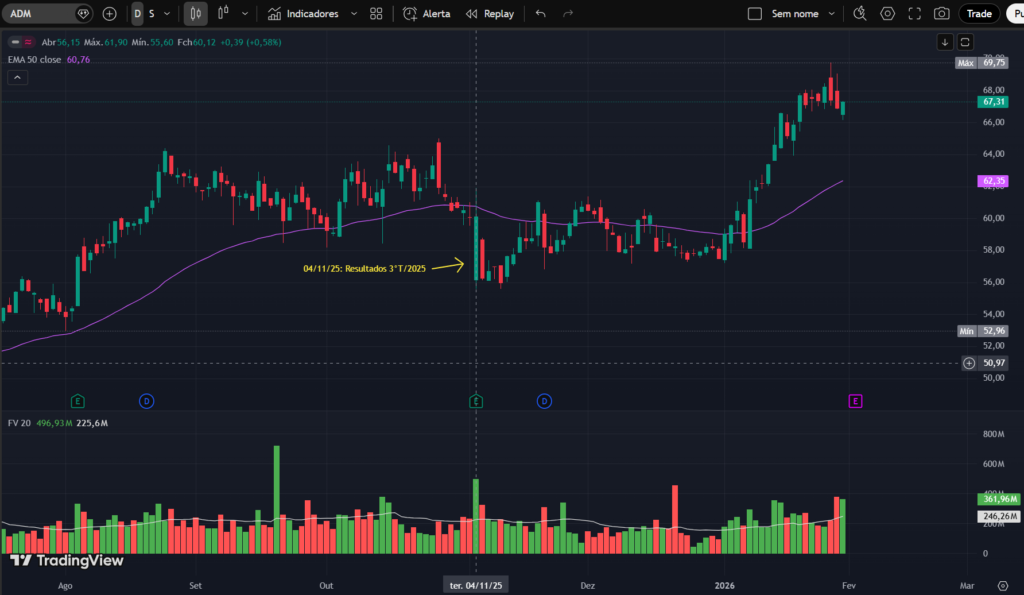
Task: Open the symbol search for ADM
Action: coord(40,14)
